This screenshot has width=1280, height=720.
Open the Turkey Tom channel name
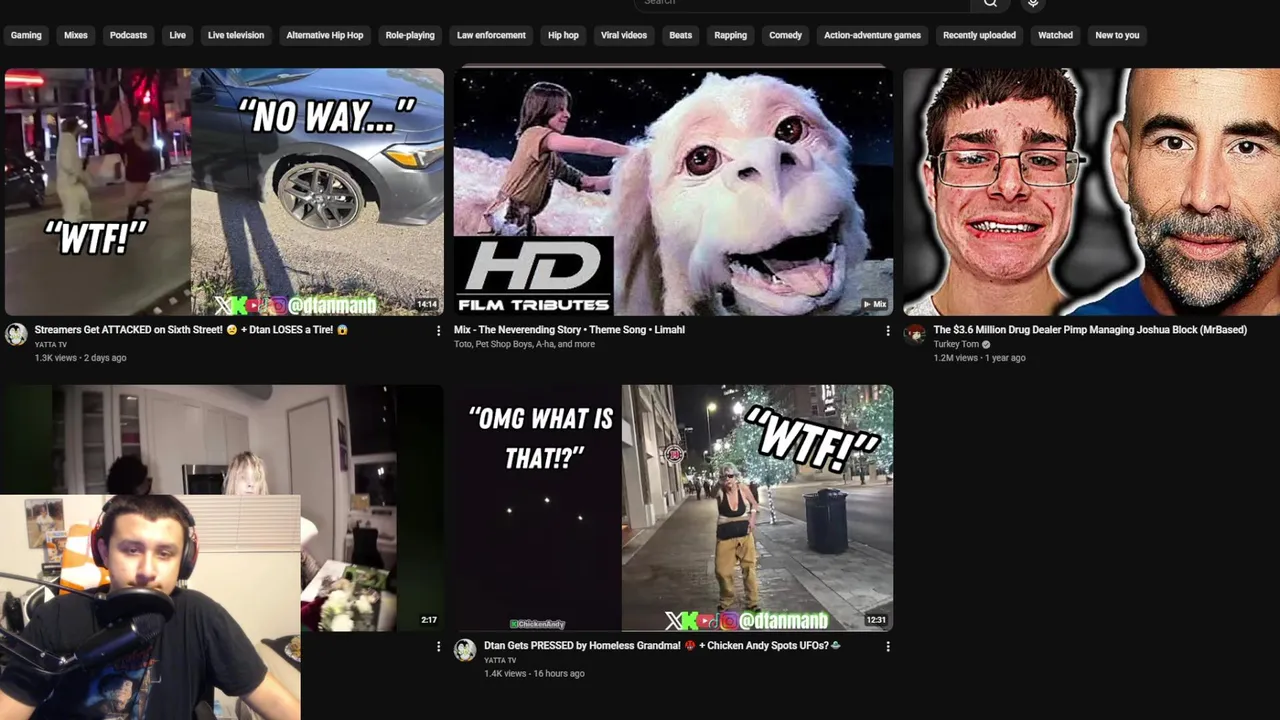click(956, 344)
